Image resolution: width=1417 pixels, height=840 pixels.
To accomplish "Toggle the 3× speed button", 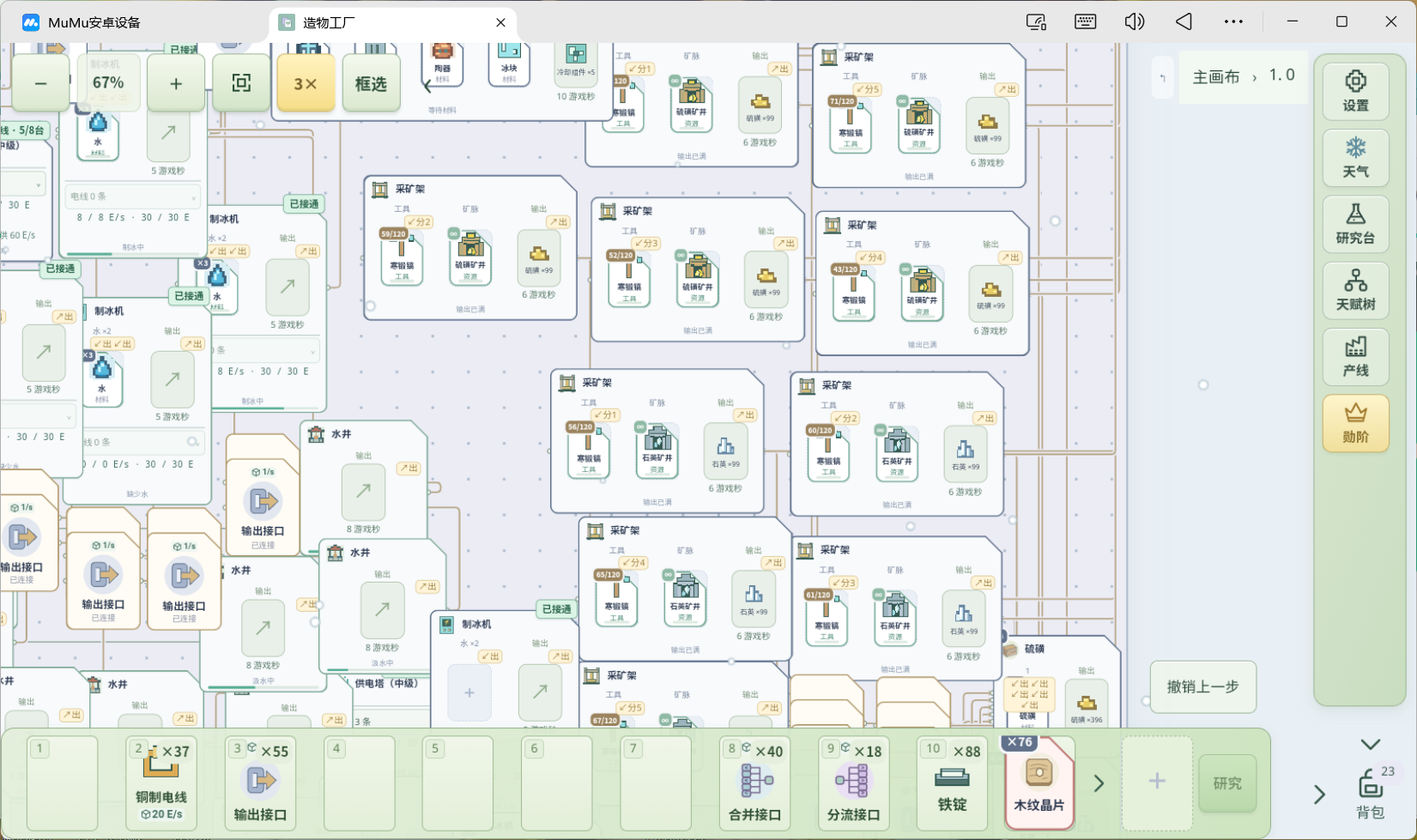I will click(306, 83).
